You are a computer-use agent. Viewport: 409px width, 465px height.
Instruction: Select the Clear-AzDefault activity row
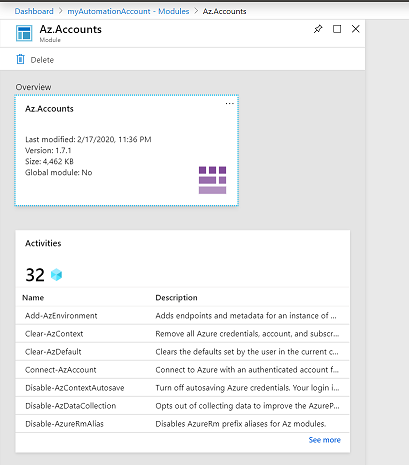pyautogui.click(x=182, y=352)
